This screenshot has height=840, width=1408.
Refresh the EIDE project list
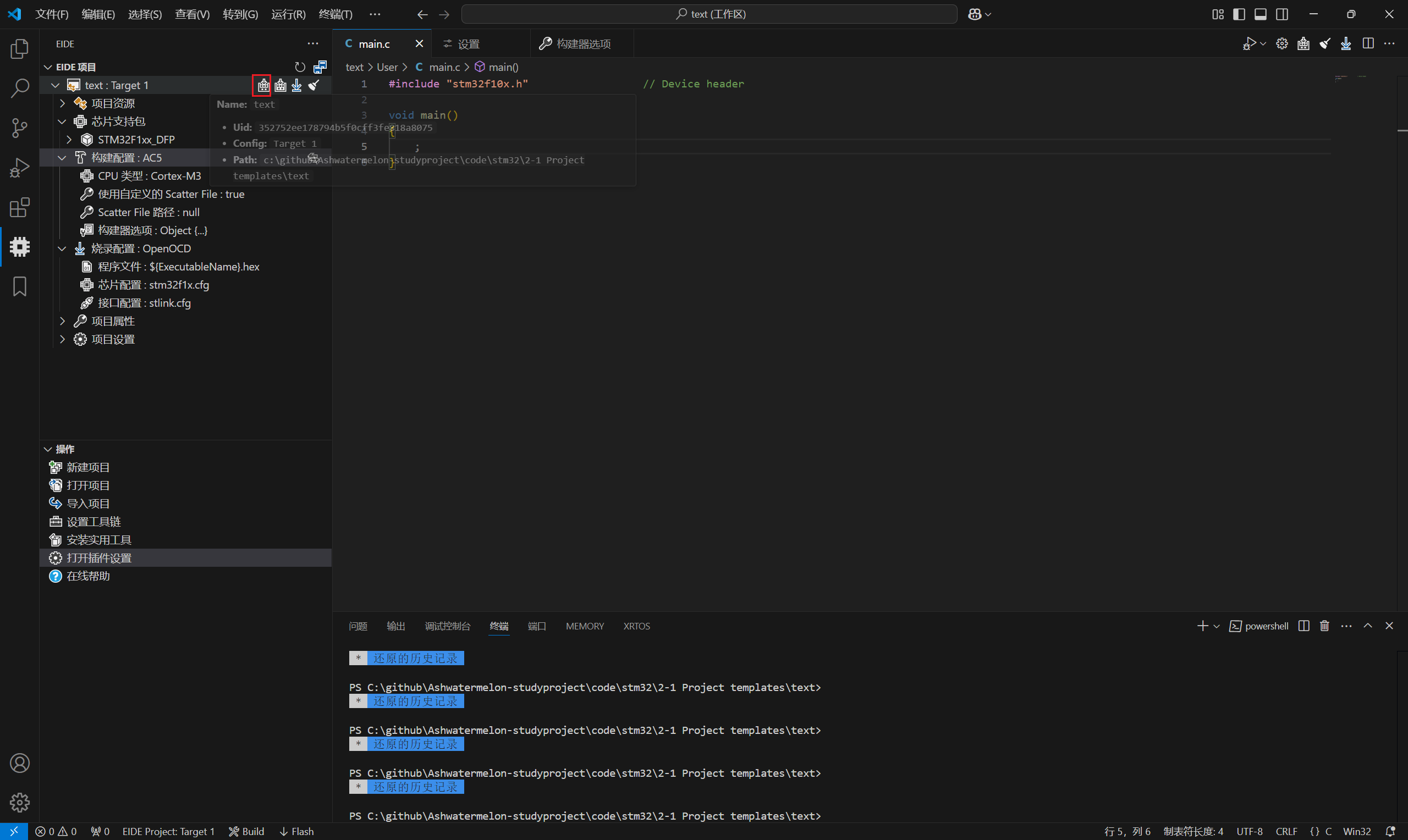click(x=300, y=68)
